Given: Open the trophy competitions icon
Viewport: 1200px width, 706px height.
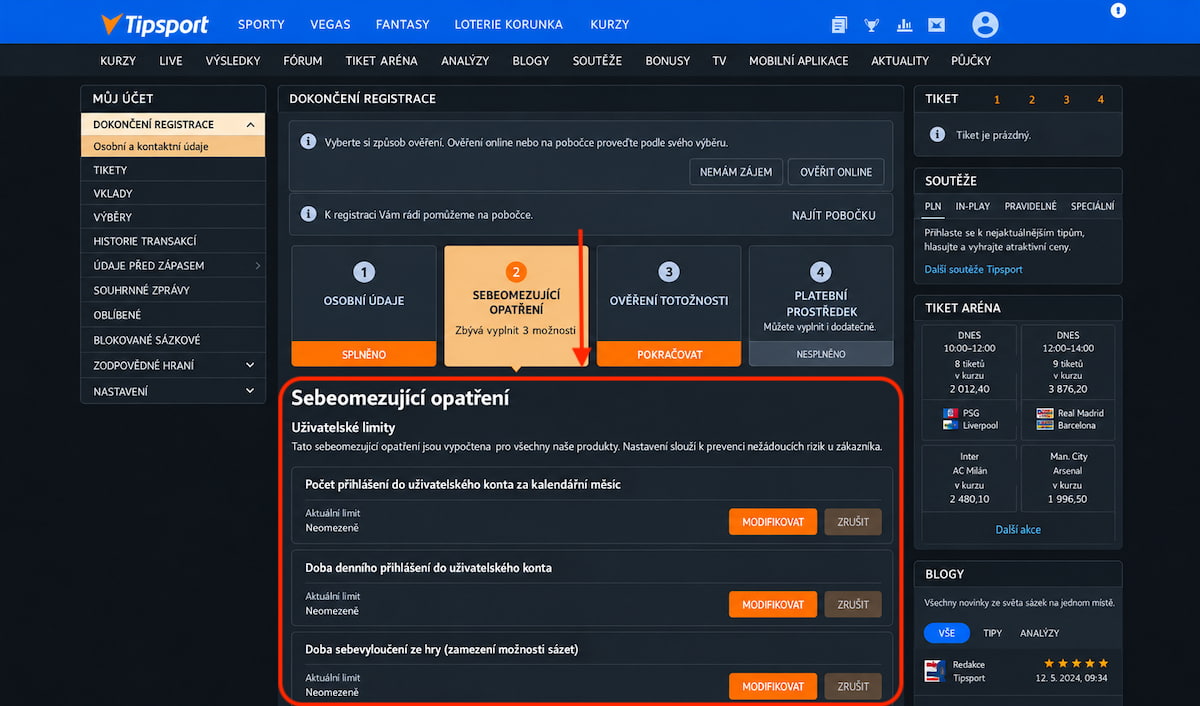Looking at the screenshot, I should point(872,25).
